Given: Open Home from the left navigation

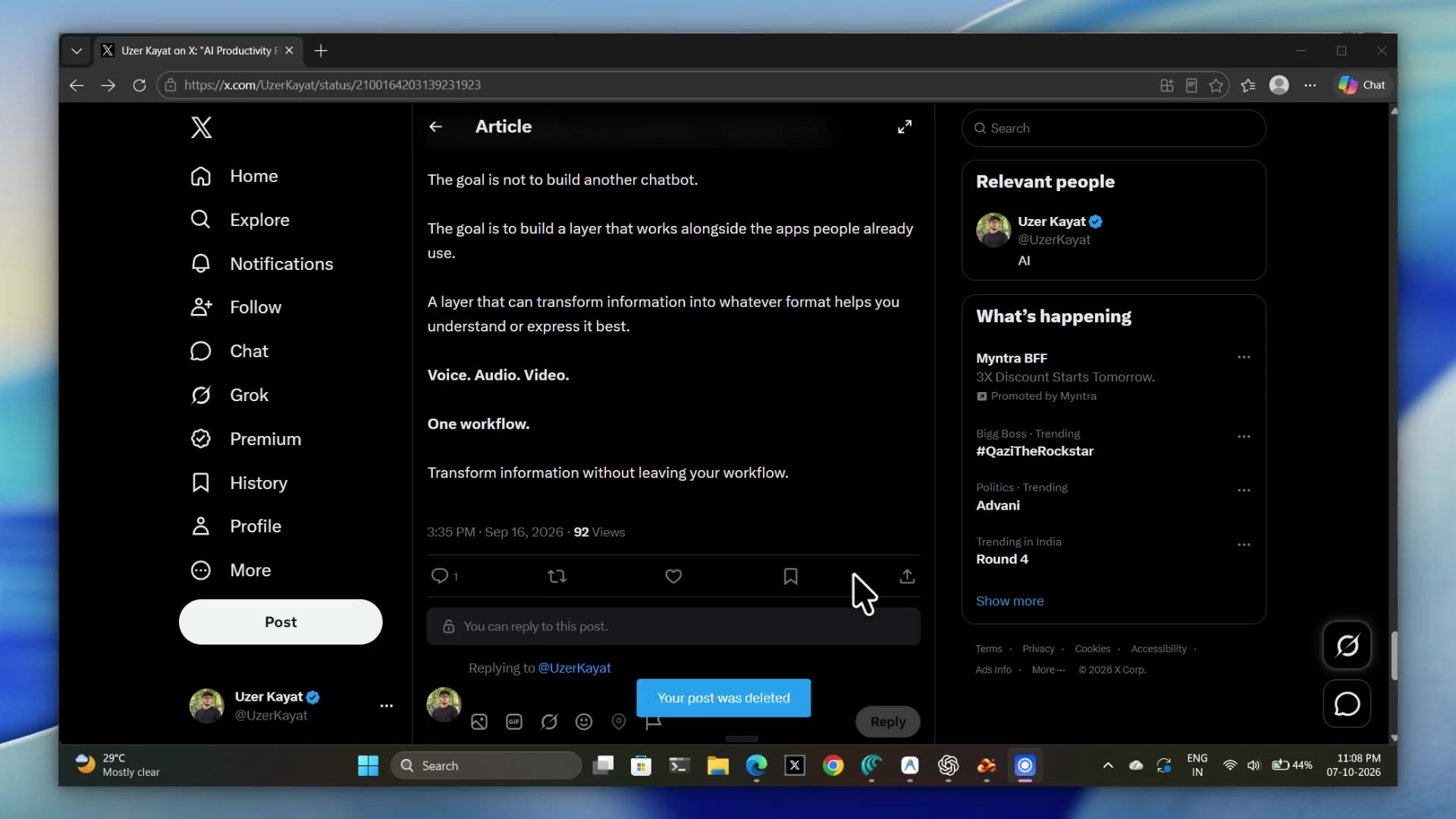Looking at the screenshot, I should [x=234, y=176].
